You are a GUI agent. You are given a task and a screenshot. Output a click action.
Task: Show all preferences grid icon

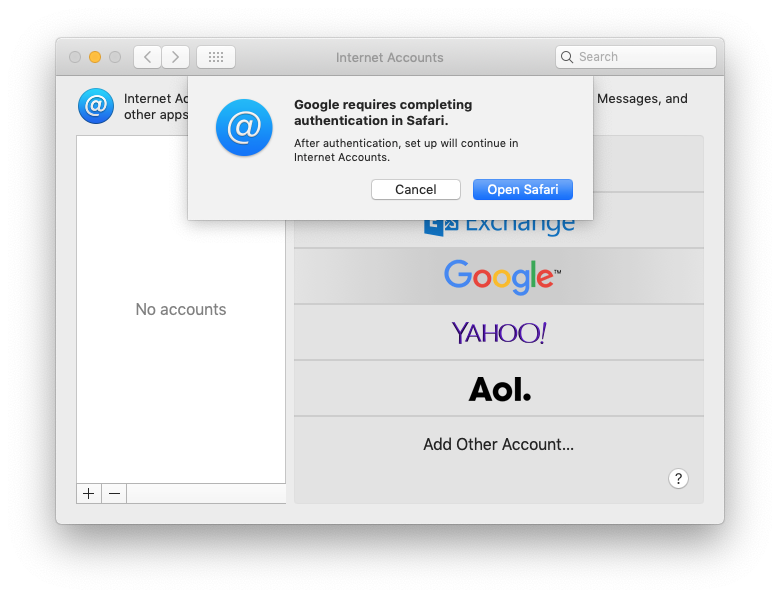pyautogui.click(x=216, y=57)
